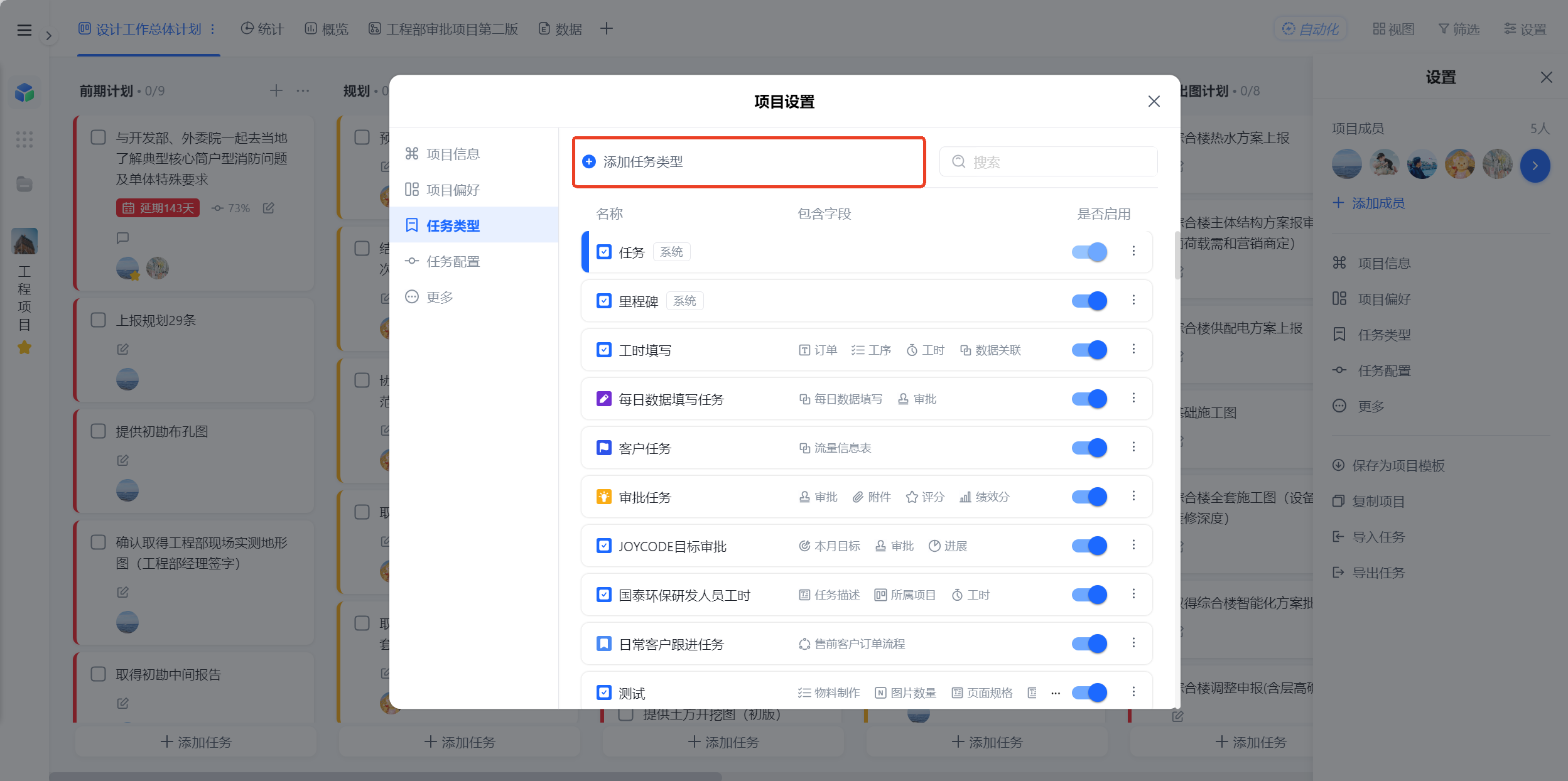Click the 工时填写 checkbox type icon
This screenshot has height=781, width=1568.
pos(603,350)
